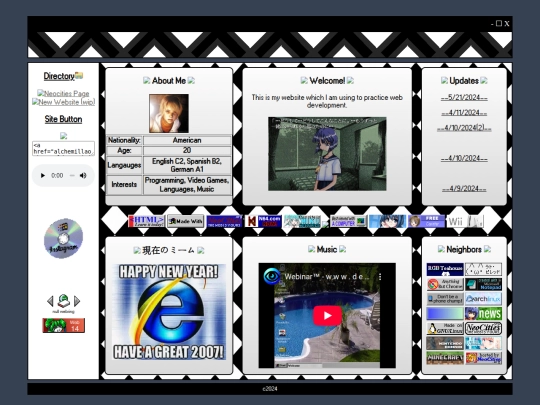Click the Best viewed with a Computer badge
The image size is (540, 405).
pos(348,221)
